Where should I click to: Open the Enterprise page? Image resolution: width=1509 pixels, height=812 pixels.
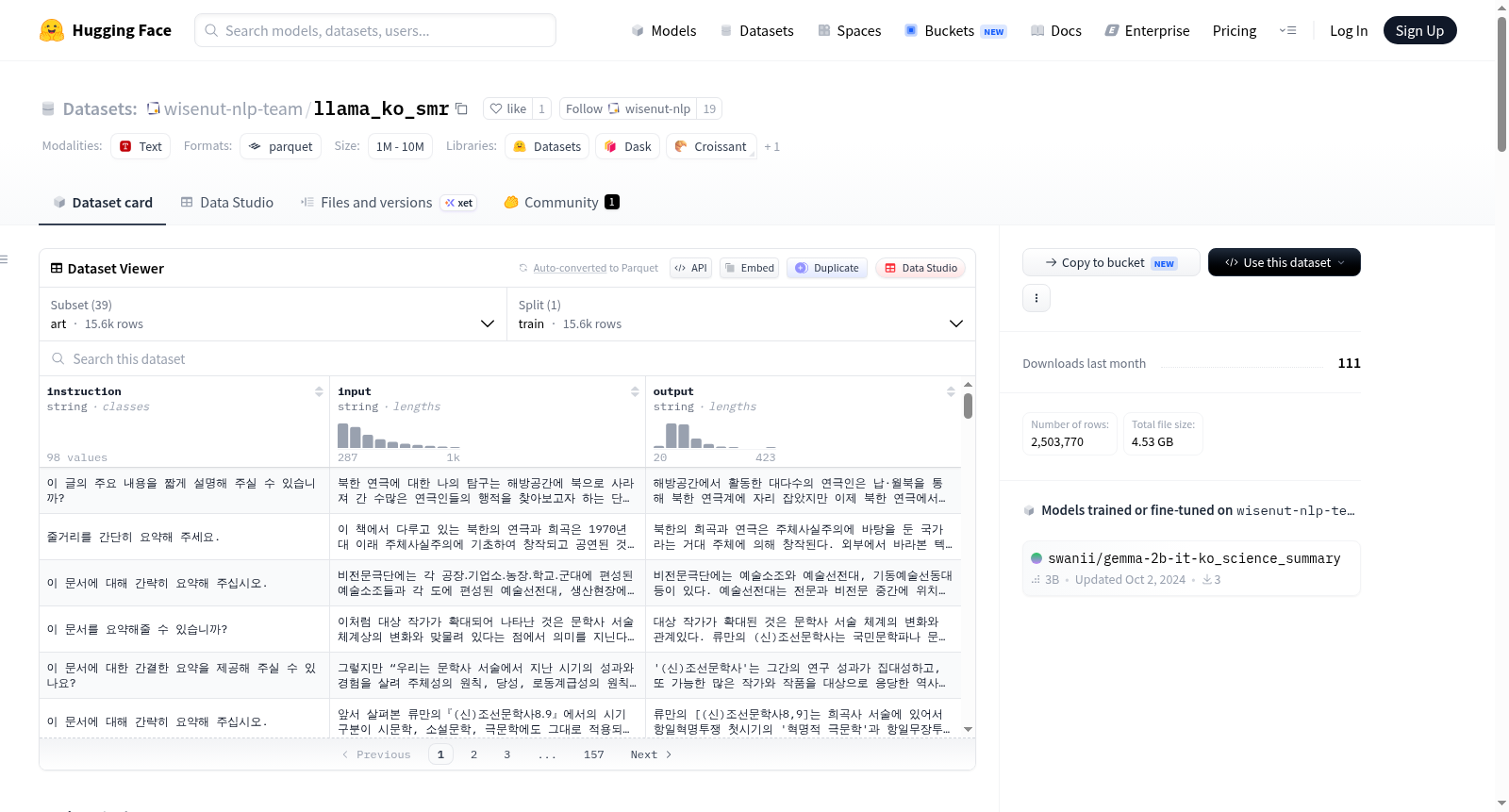(1147, 30)
